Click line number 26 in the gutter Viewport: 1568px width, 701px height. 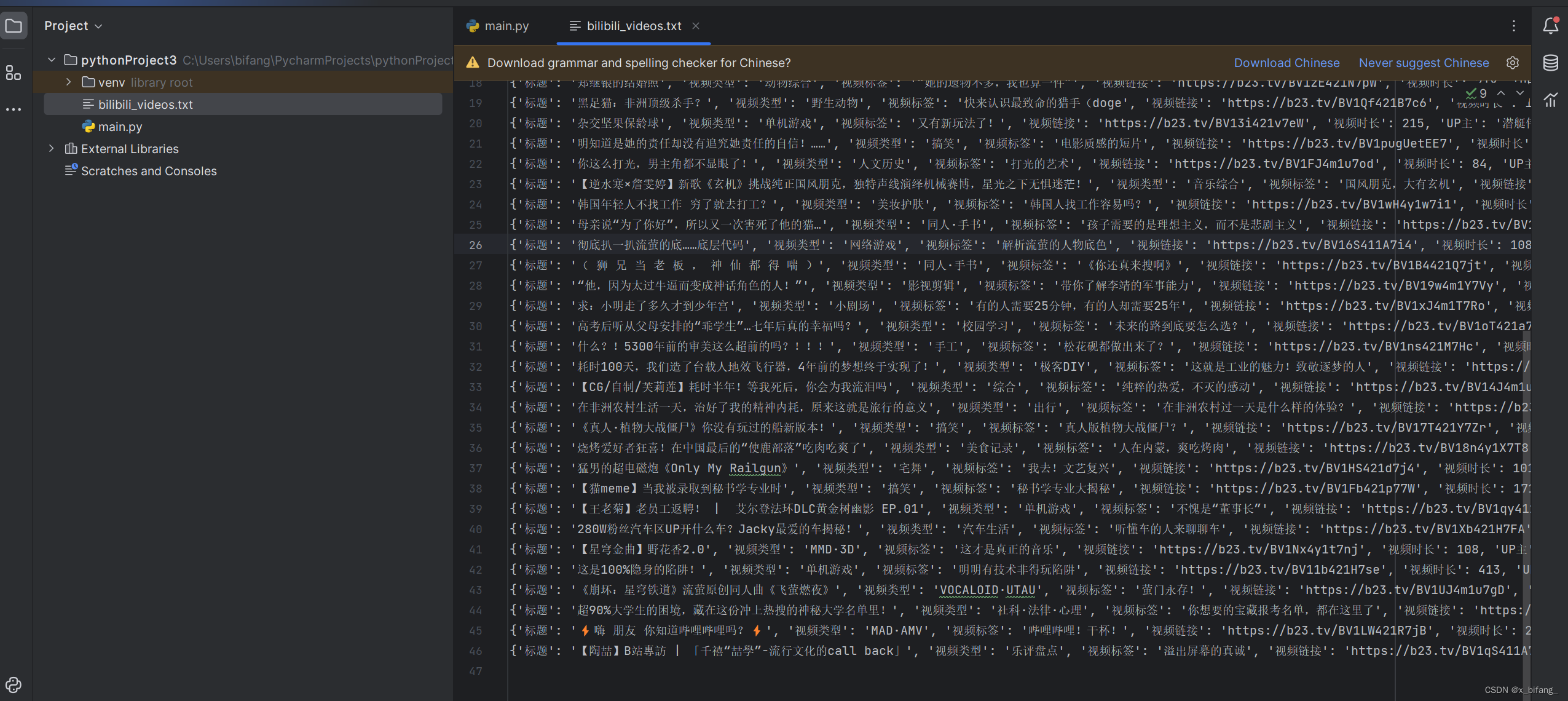(475, 245)
